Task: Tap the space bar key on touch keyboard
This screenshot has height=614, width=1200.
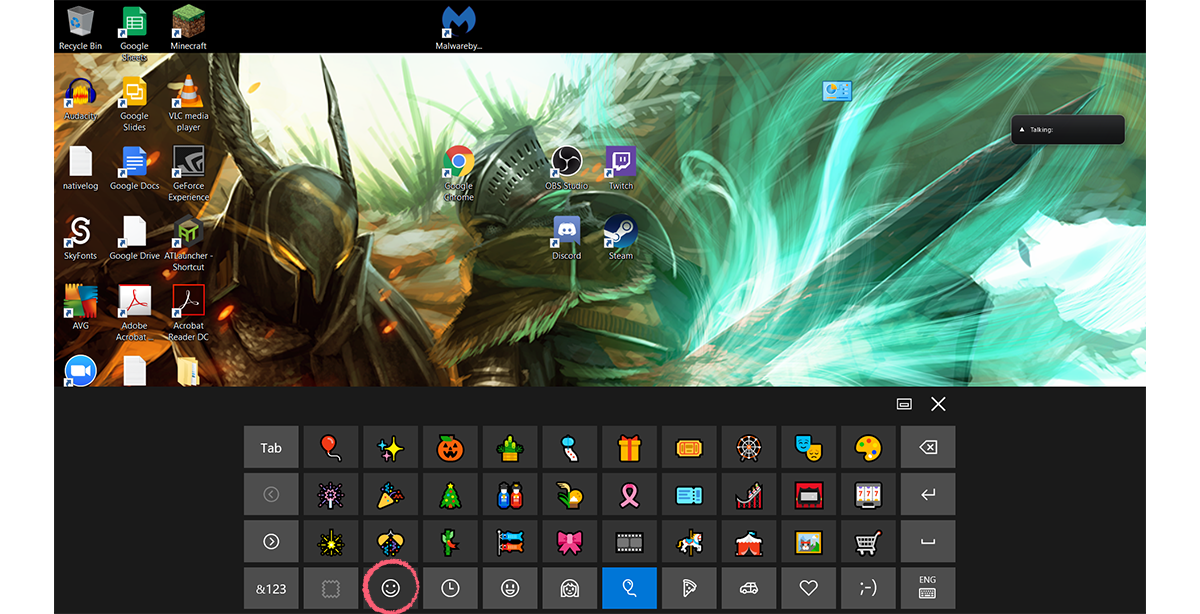Action: pyautogui.click(x=928, y=541)
